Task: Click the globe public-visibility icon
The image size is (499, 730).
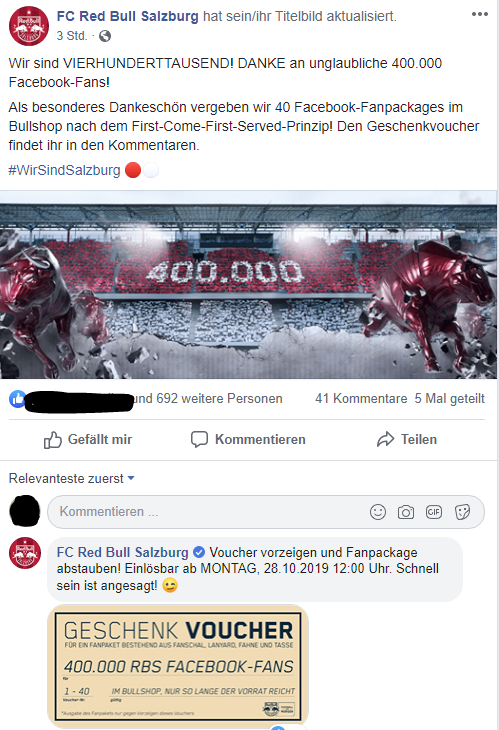Action: pyautogui.click(x=105, y=36)
